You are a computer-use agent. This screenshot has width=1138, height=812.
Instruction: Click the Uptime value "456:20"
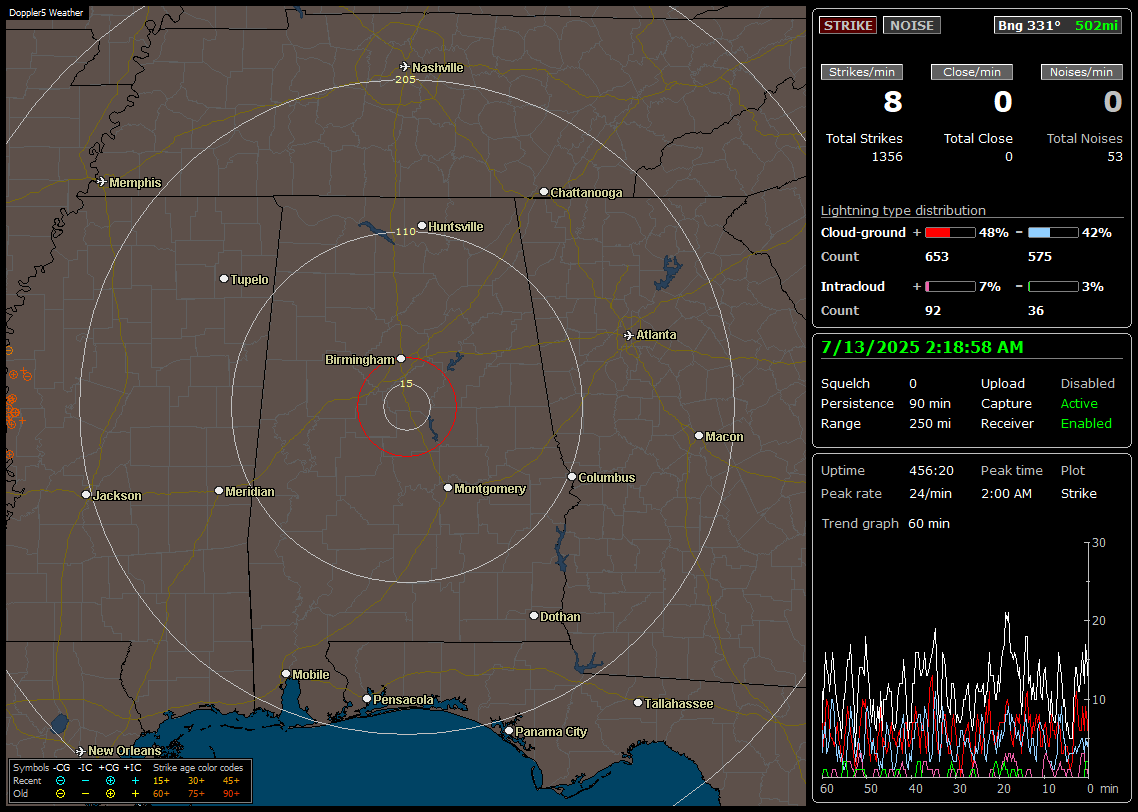931,470
